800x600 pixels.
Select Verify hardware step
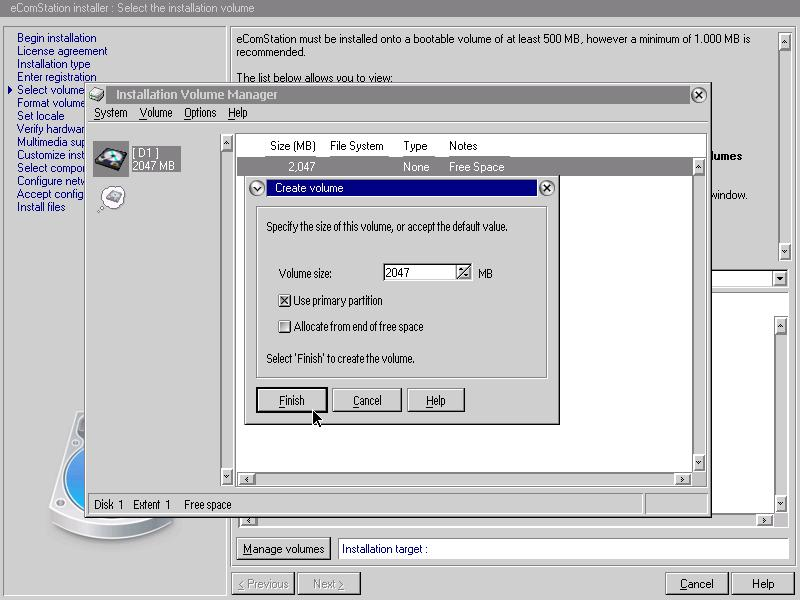(51, 129)
